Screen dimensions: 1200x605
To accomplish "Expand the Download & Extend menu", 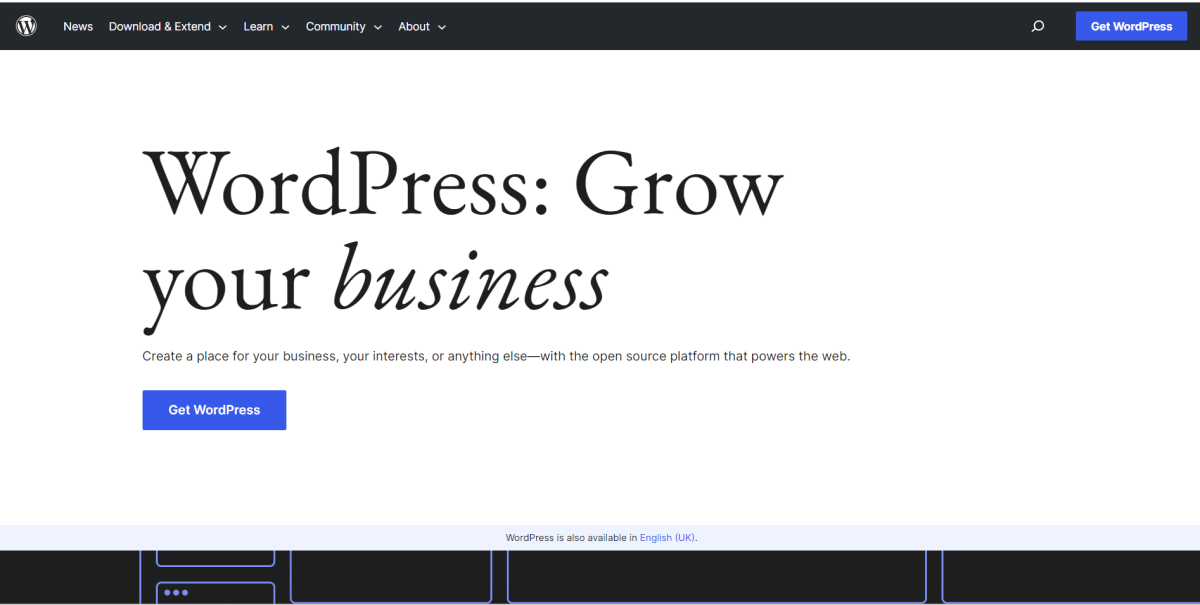I will coord(168,27).
